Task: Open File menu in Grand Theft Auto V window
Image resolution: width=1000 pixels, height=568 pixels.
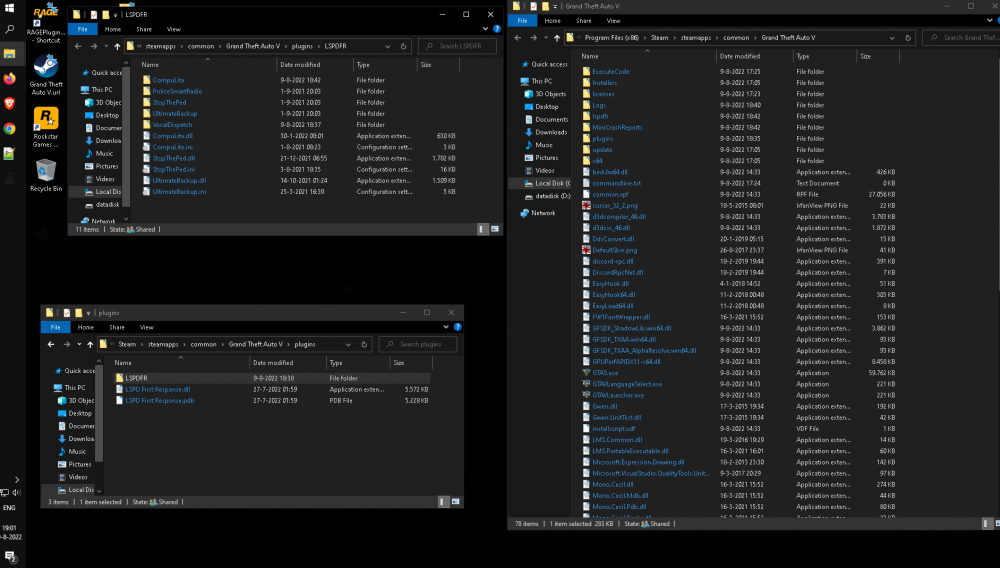Action: click(520, 20)
